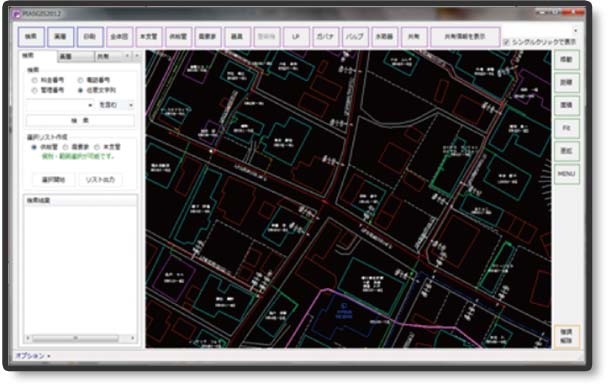This screenshot has height=387, width=608.
Task: Click the LP toolbar button
Action: 296,37
